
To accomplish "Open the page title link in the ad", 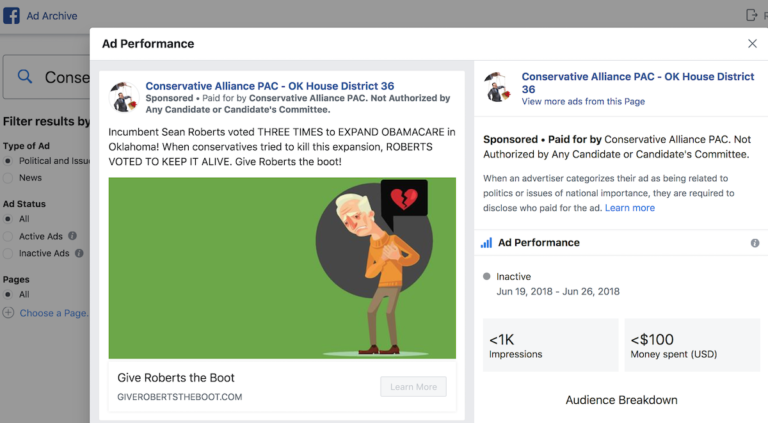I will point(269,86).
